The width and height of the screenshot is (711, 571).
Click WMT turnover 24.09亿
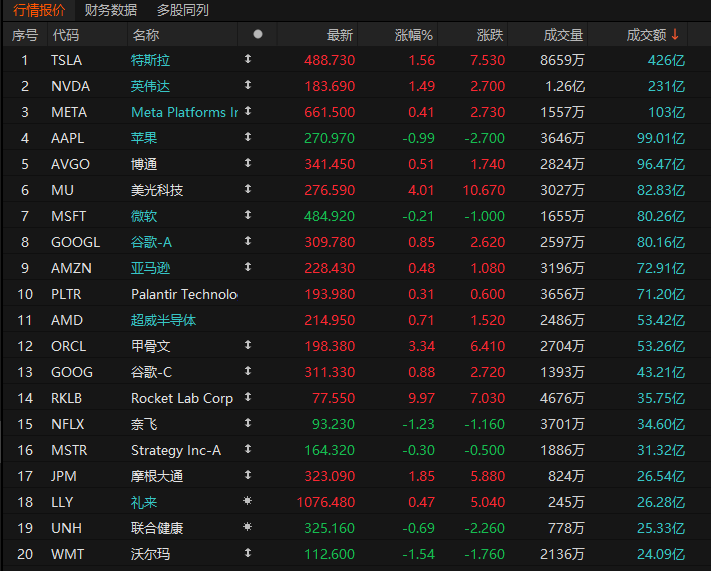[x=661, y=554]
